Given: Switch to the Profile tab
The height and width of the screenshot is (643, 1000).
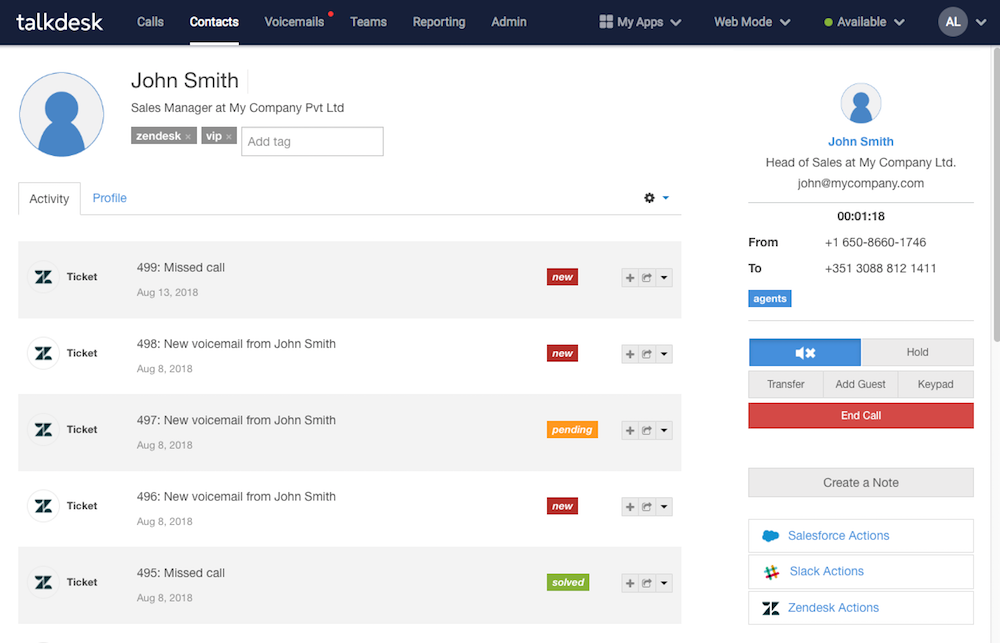Looking at the screenshot, I should 110,198.
